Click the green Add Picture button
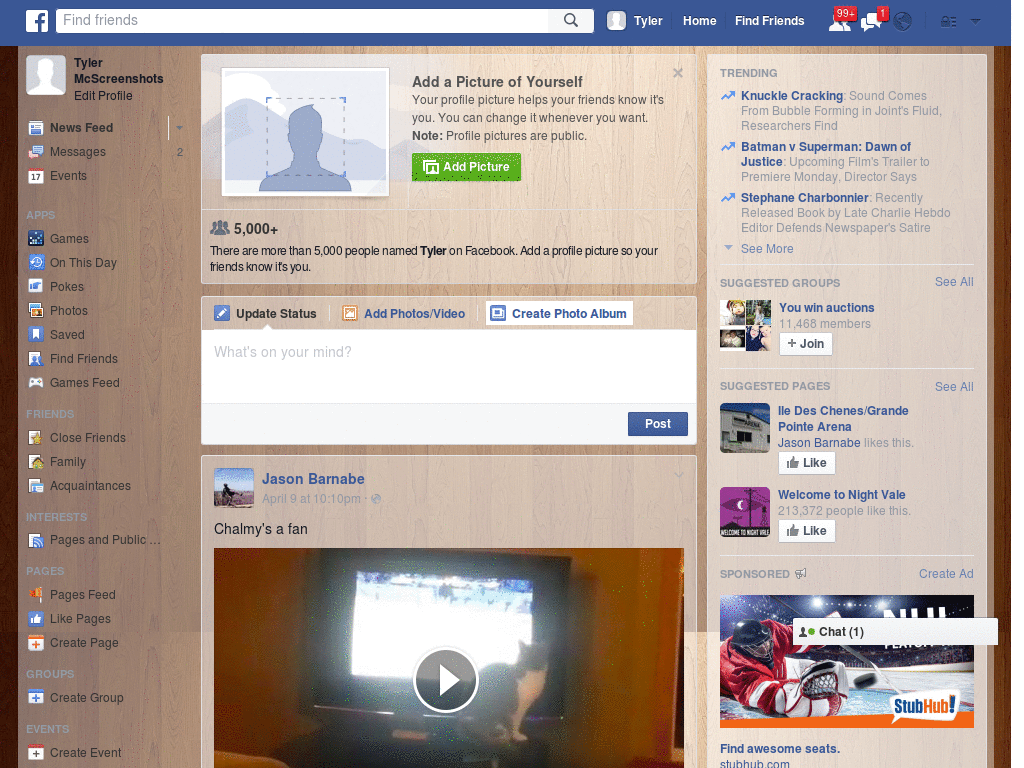This screenshot has width=1024, height=768. coord(466,167)
